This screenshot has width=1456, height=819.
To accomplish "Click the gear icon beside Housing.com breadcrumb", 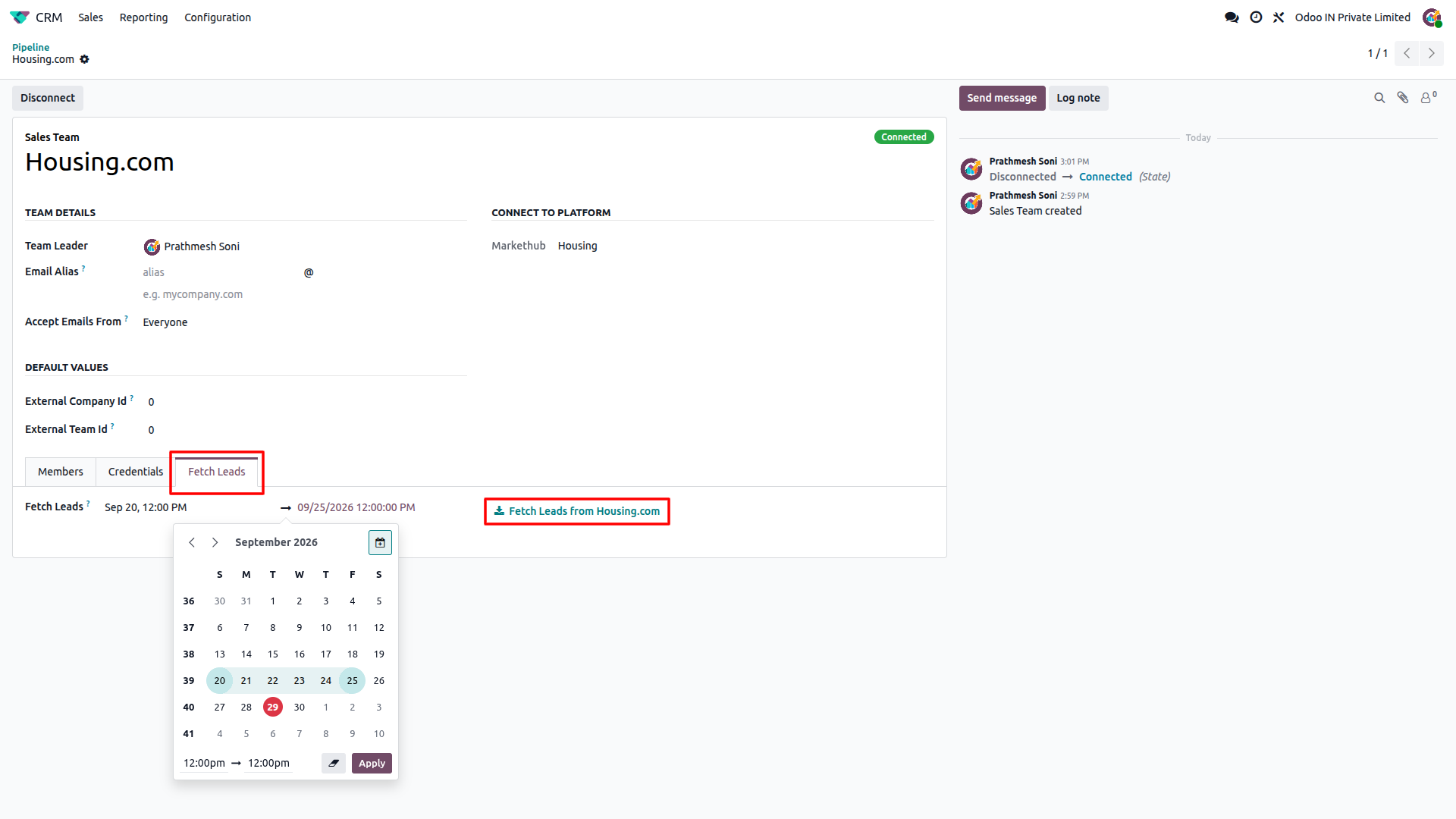I will (x=85, y=59).
